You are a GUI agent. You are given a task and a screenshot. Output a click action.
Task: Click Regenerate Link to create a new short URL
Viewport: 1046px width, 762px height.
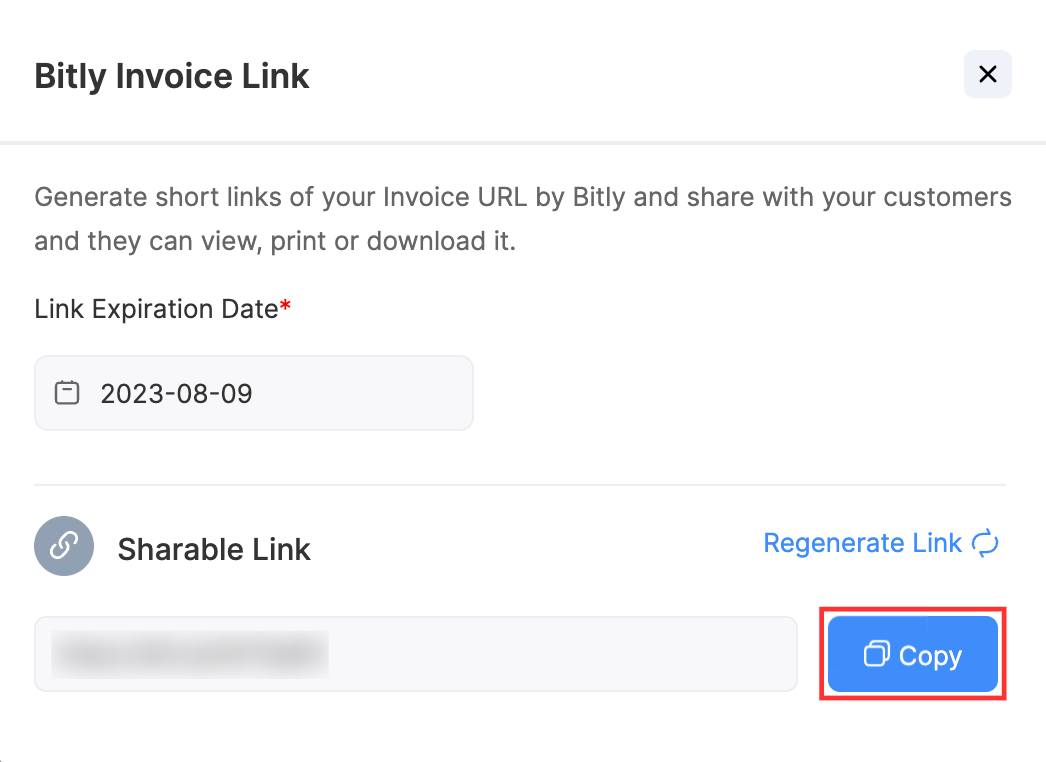(862, 543)
